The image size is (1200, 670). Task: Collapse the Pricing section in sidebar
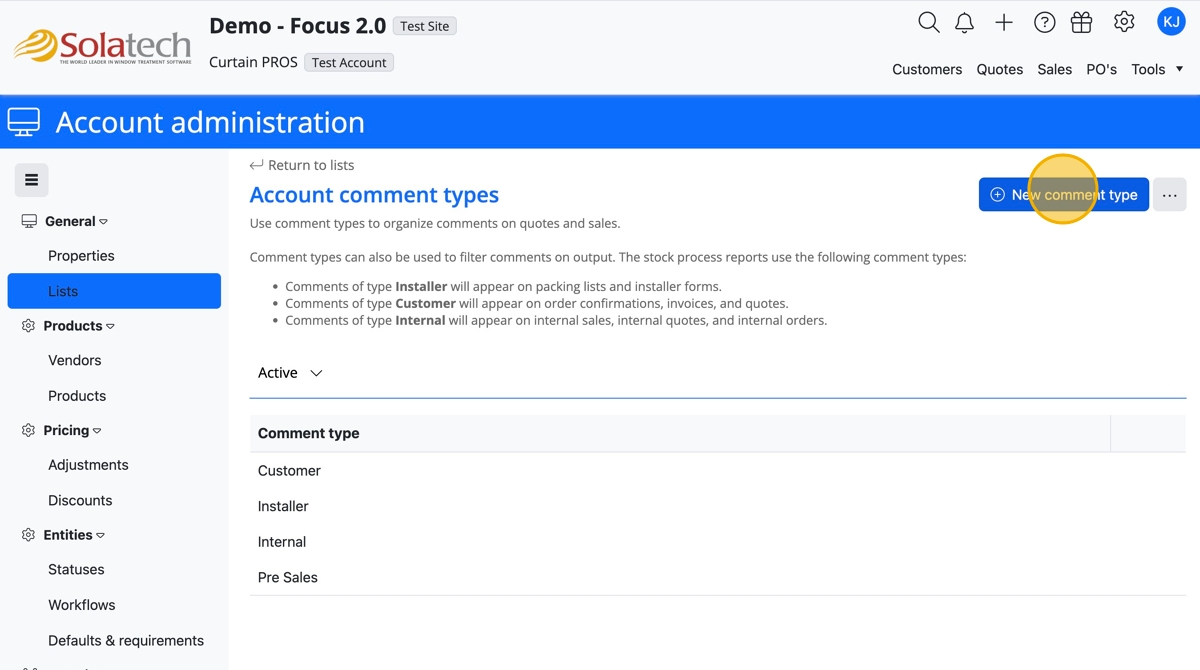(72, 430)
